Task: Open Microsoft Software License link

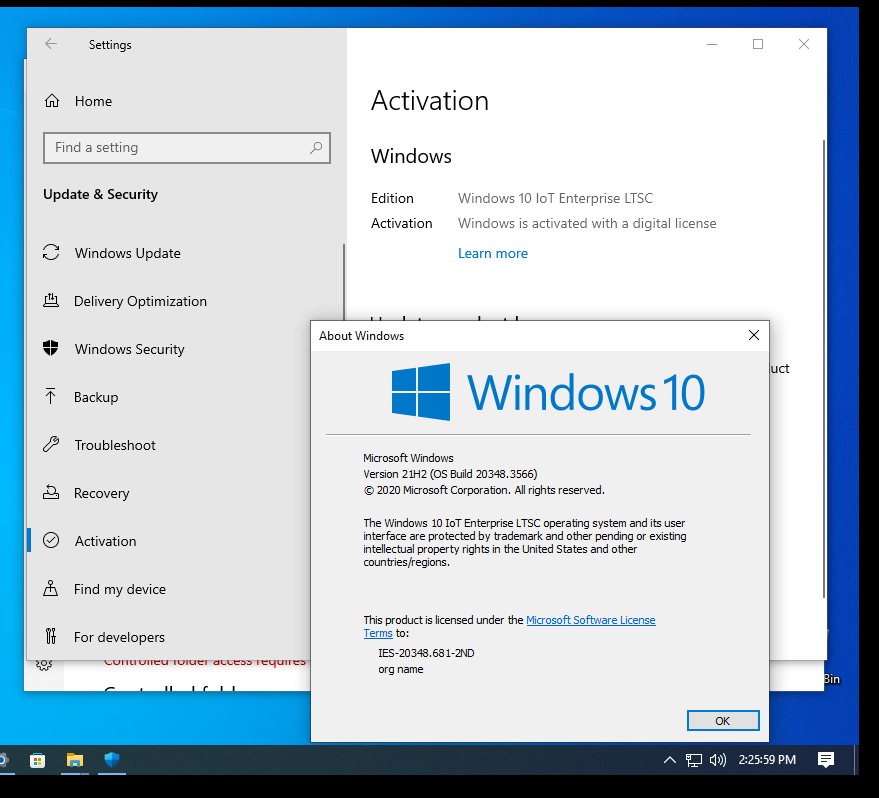Action: 591,620
